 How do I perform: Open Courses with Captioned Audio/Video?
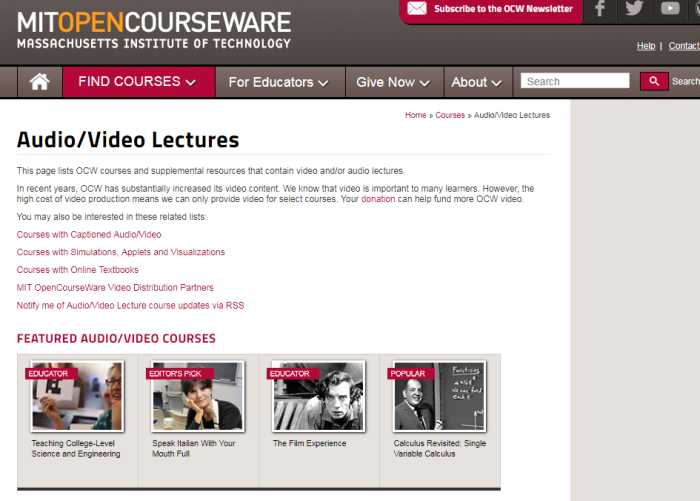click(89, 234)
